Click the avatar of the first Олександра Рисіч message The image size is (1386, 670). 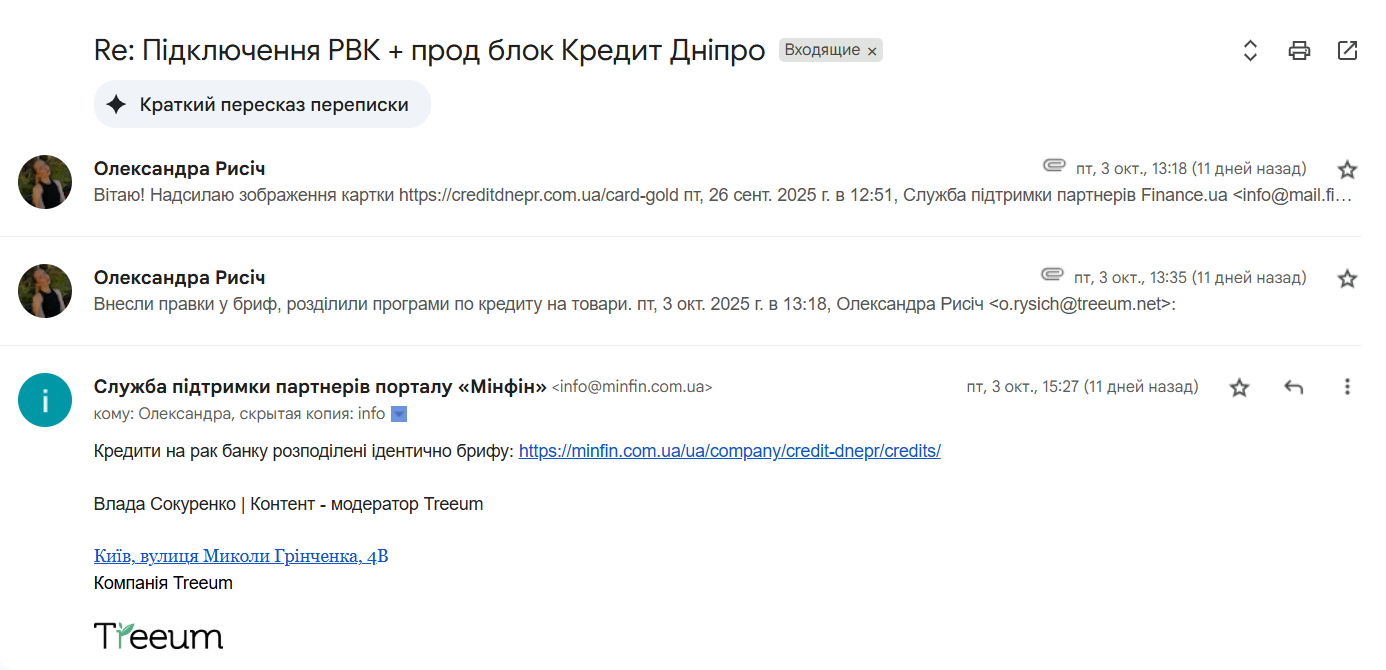[x=45, y=182]
